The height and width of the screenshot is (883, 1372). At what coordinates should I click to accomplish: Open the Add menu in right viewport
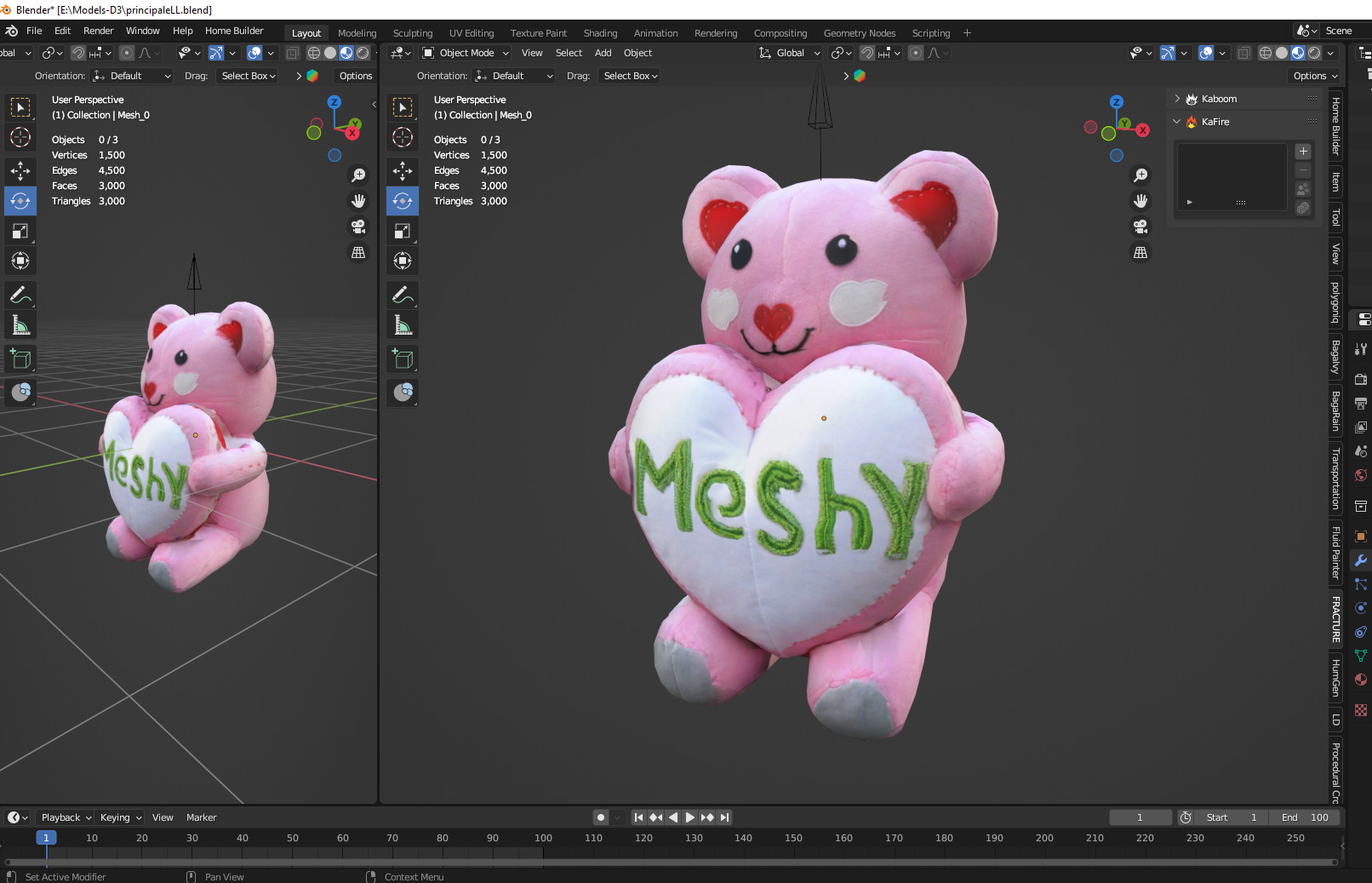pyautogui.click(x=603, y=53)
